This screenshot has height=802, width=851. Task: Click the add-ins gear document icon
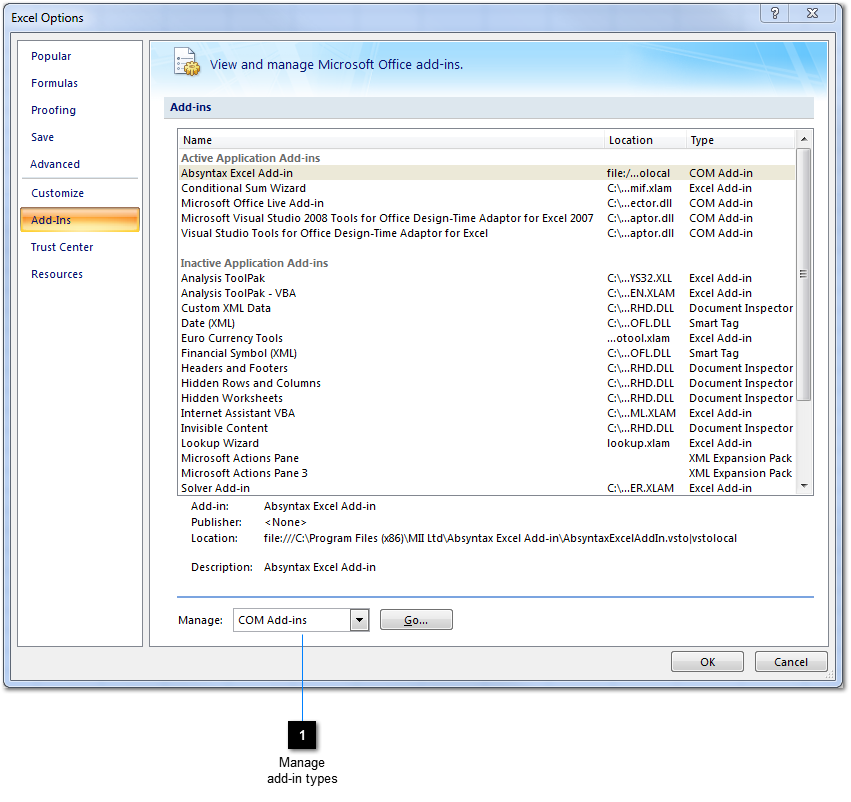coord(187,62)
